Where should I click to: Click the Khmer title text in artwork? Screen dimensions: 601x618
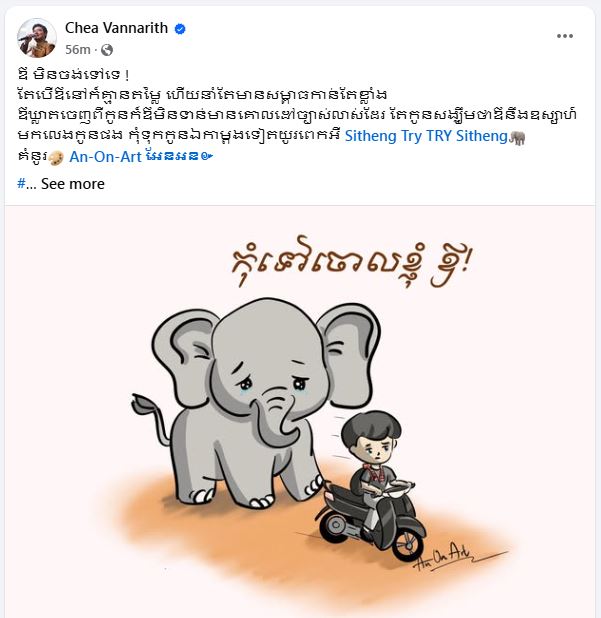[x=350, y=261]
